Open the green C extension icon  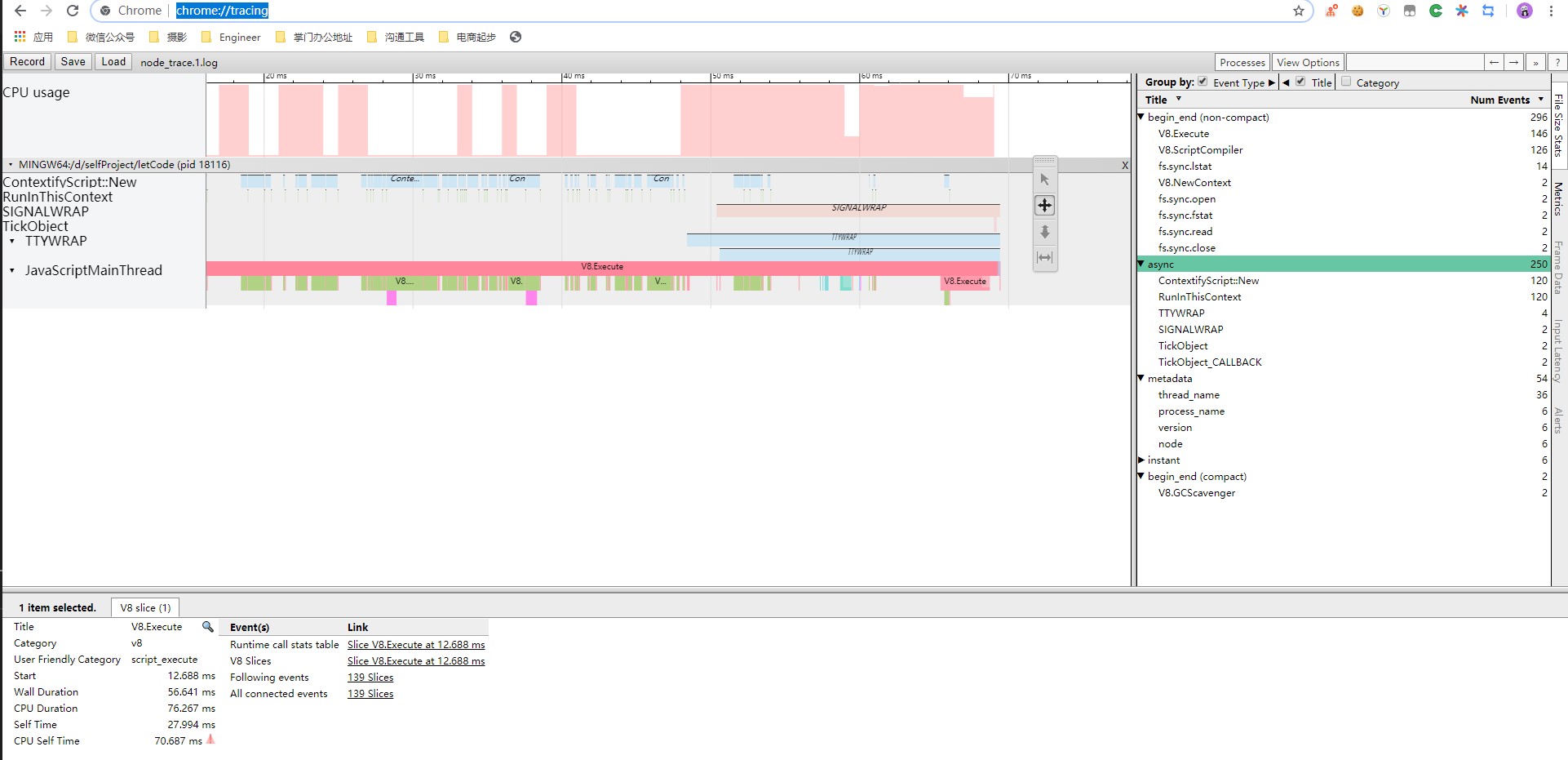(x=1436, y=11)
